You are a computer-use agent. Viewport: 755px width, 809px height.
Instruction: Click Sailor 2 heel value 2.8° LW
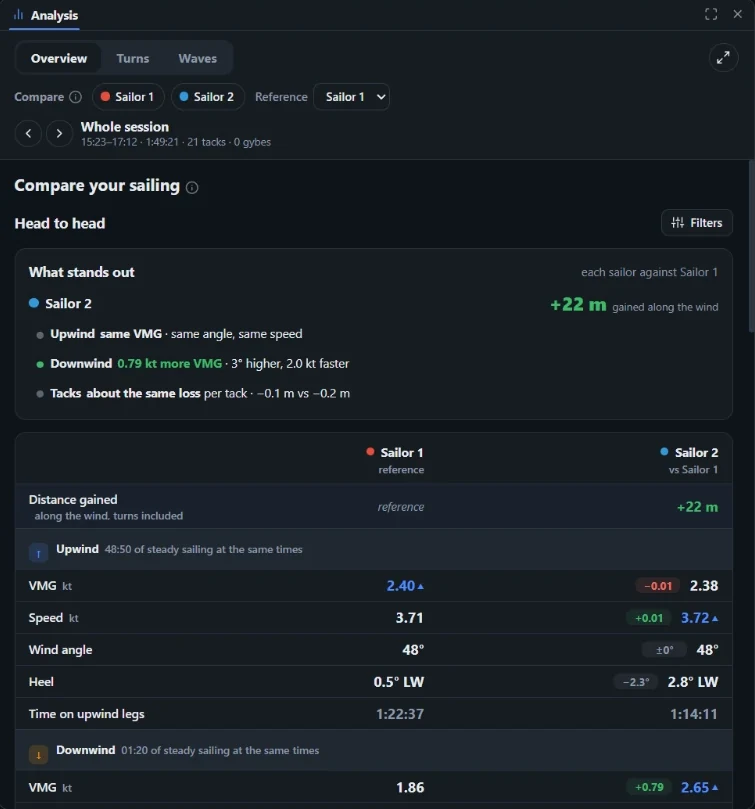pyautogui.click(x=693, y=682)
